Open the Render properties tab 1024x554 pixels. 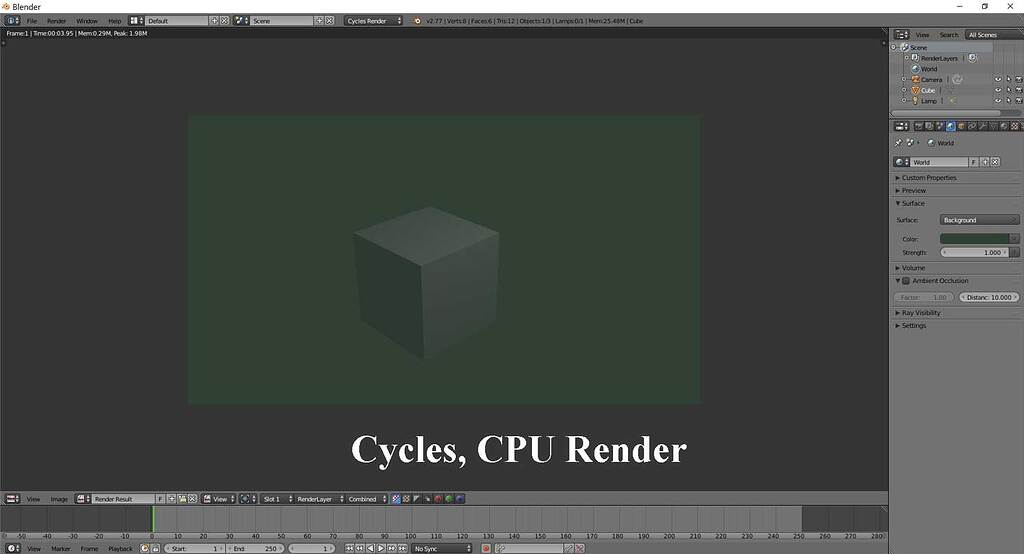point(918,126)
